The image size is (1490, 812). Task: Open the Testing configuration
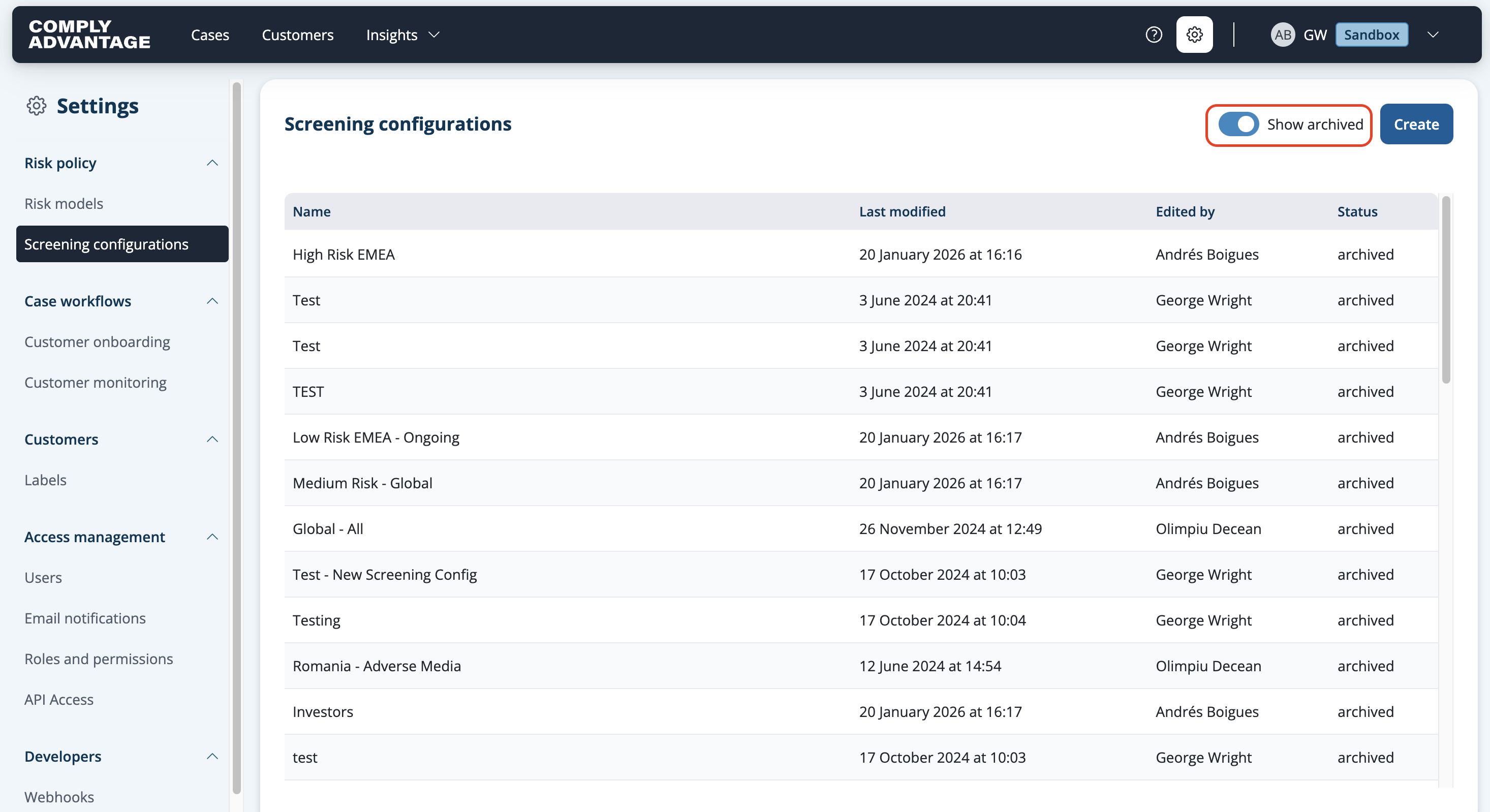pos(861,620)
